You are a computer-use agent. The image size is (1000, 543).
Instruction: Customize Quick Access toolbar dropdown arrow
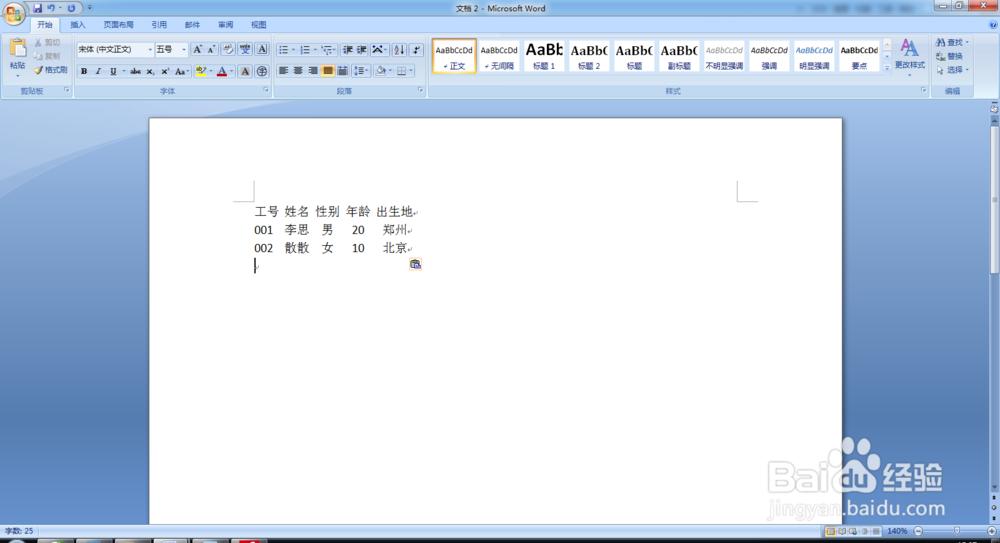(89, 8)
